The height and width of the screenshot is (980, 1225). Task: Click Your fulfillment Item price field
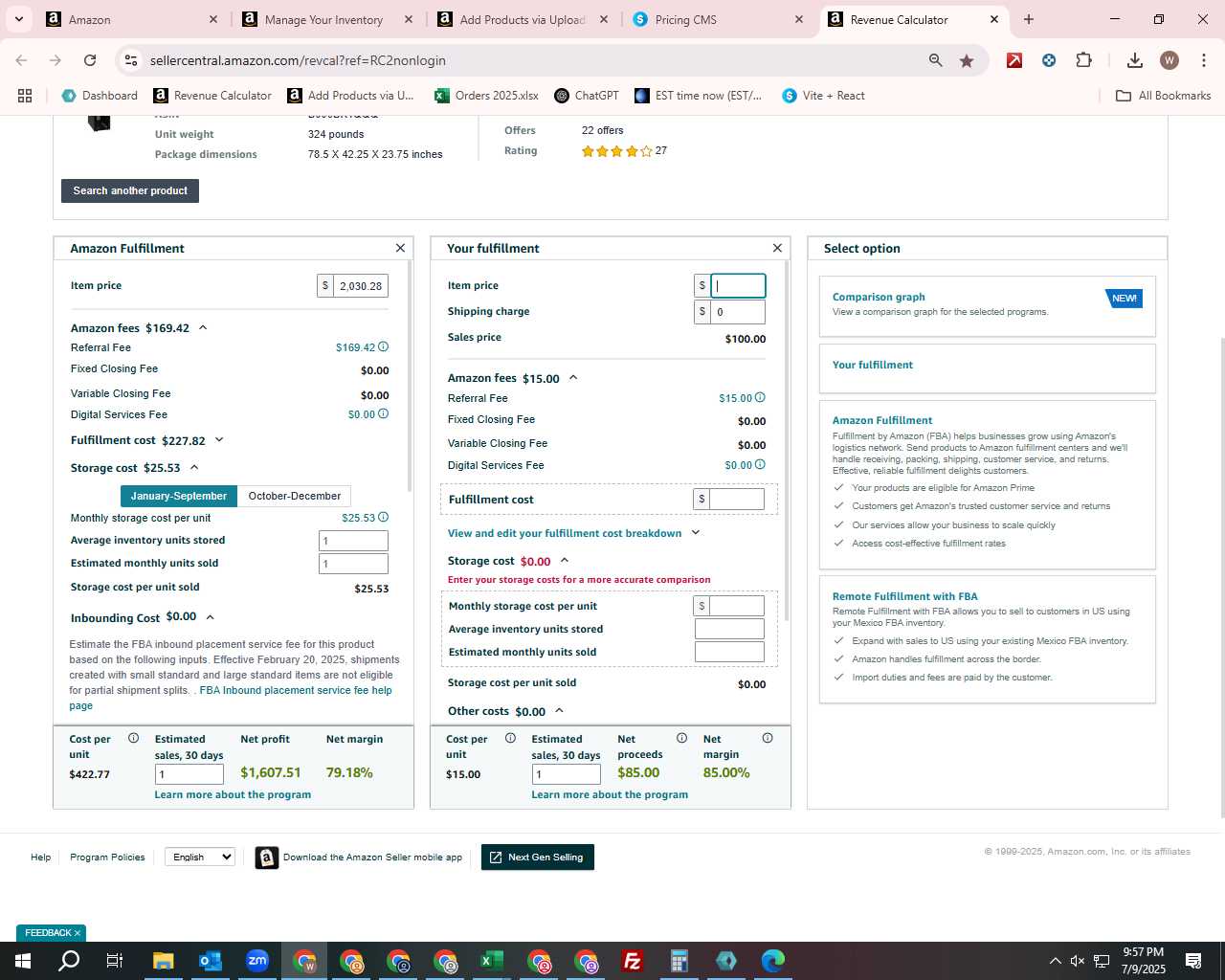click(738, 285)
